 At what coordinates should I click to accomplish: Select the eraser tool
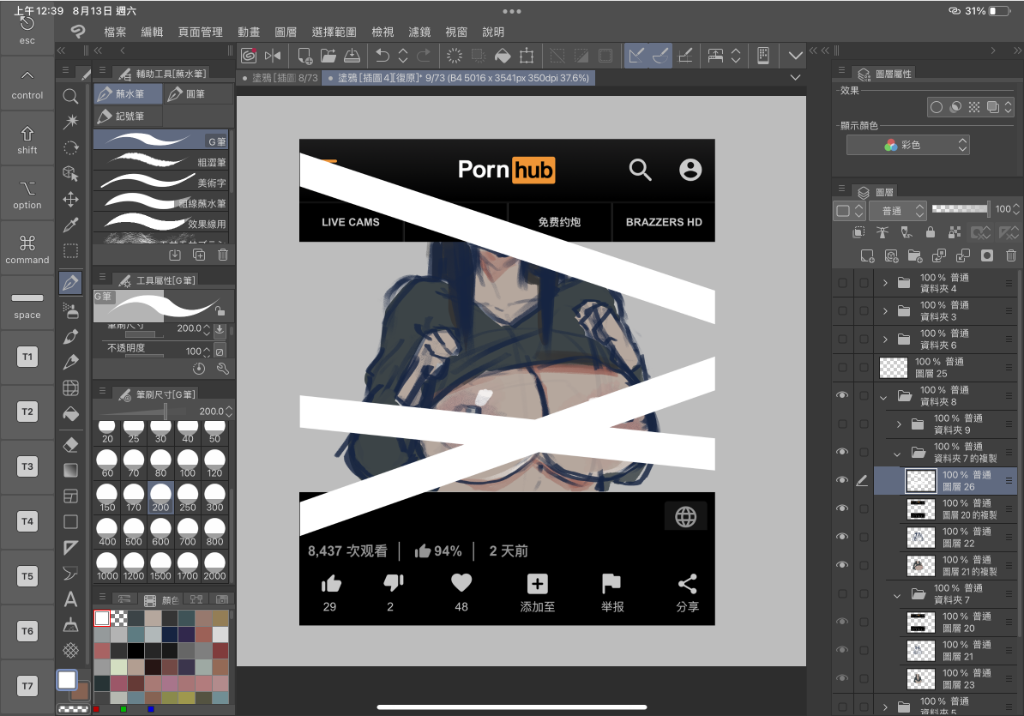point(71,445)
